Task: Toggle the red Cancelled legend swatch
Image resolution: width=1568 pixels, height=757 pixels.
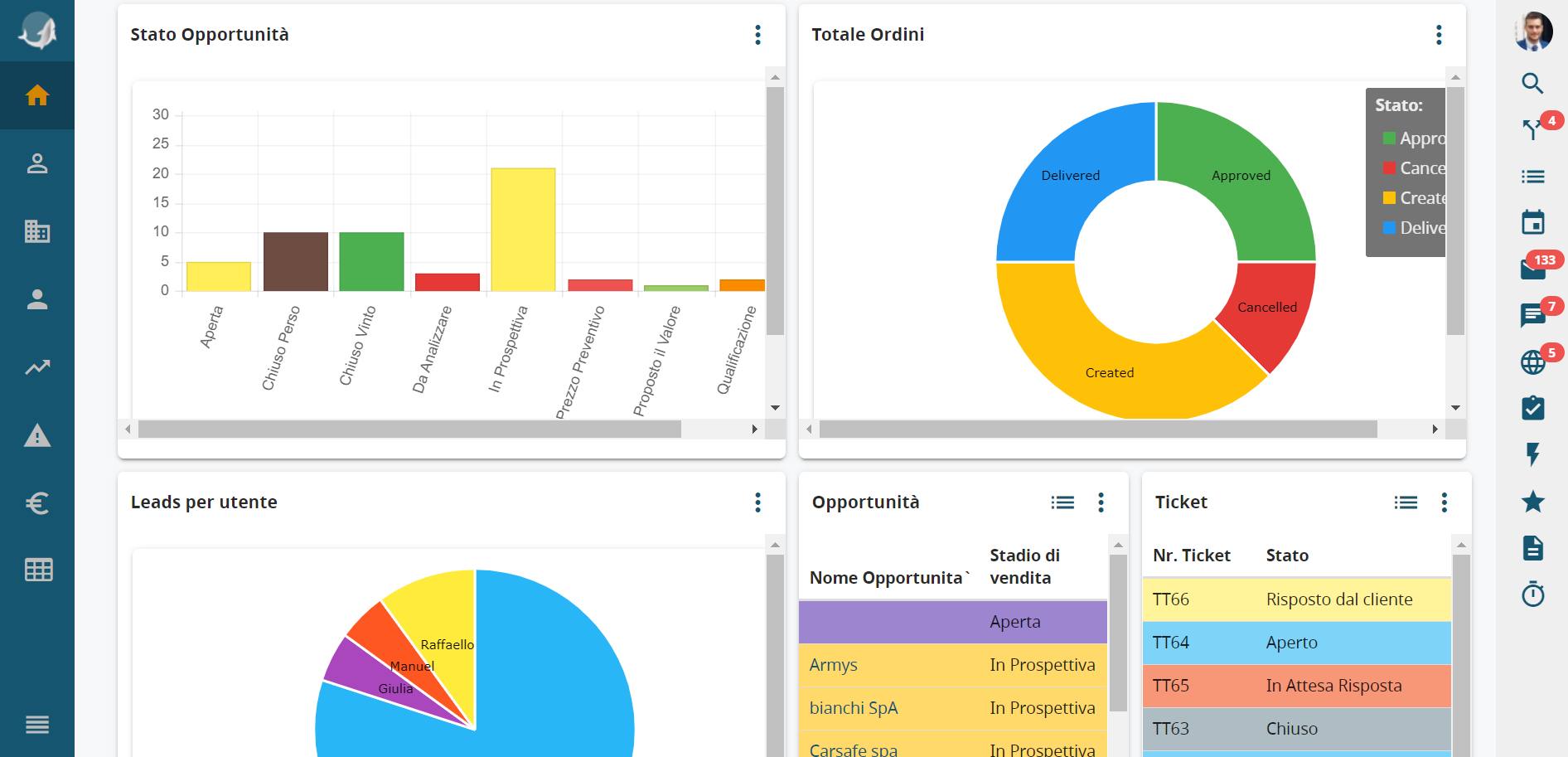Action: [1389, 168]
